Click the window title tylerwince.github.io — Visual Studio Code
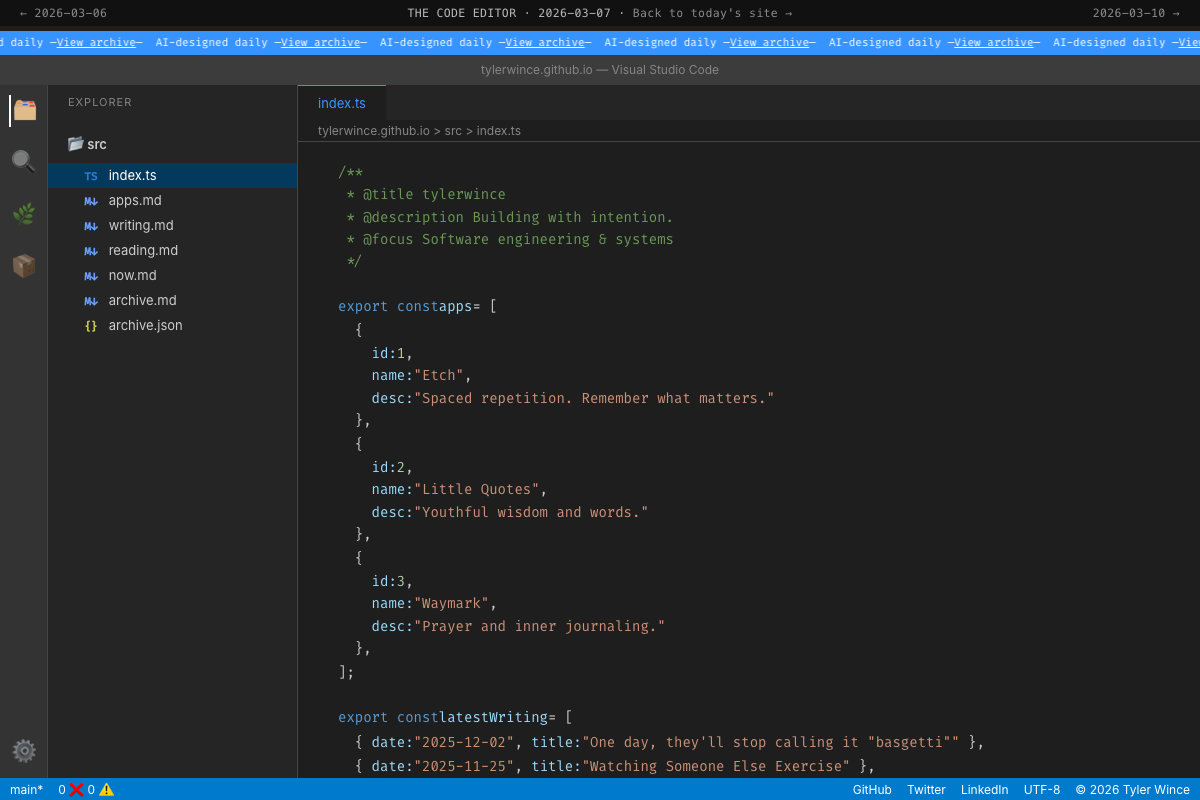 (600, 70)
